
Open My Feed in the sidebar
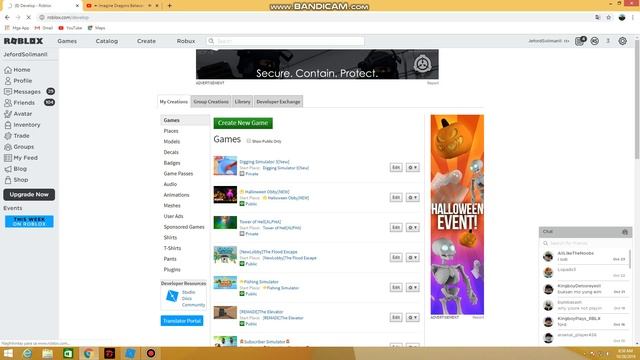(21, 158)
